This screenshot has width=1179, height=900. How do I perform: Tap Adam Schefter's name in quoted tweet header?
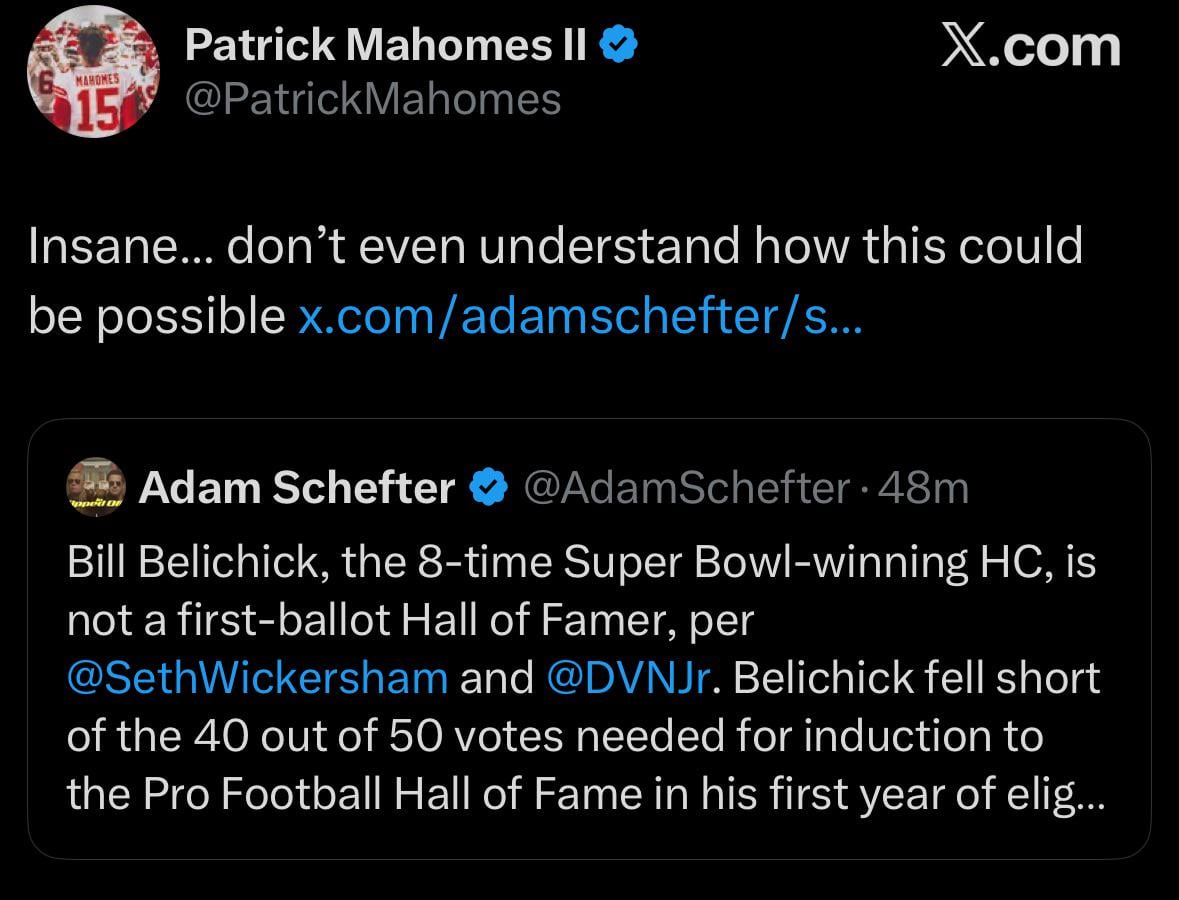pyautogui.click(x=300, y=489)
